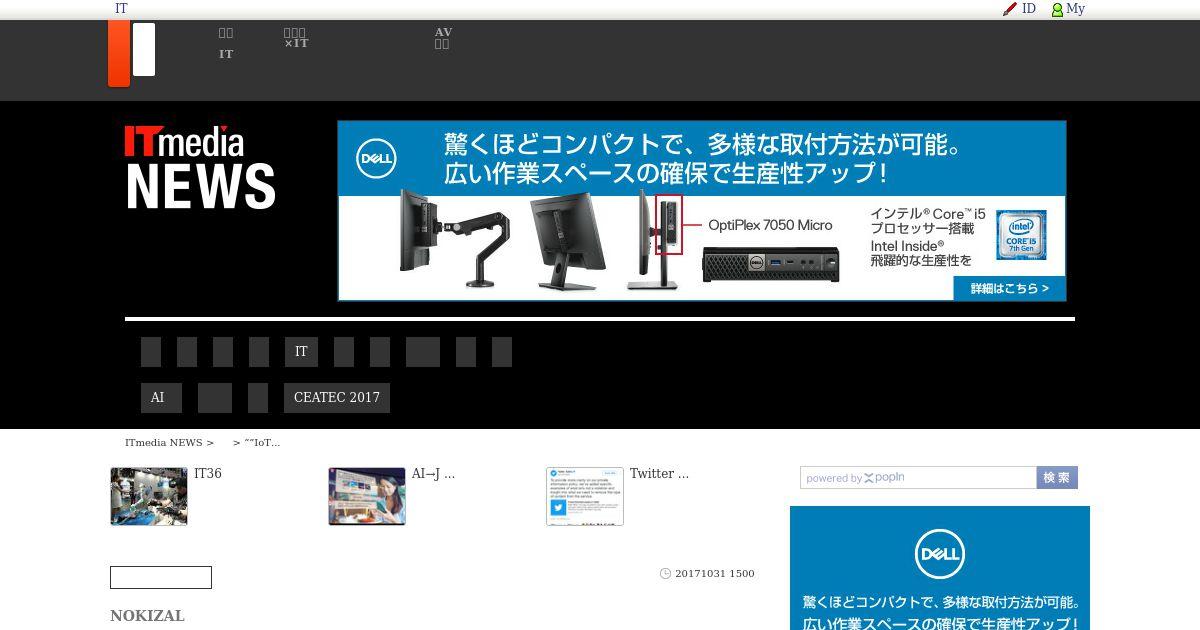Screen dimensions: 1200x630
Task: Select the CEATEC 2017 tab
Action: [337, 398]
